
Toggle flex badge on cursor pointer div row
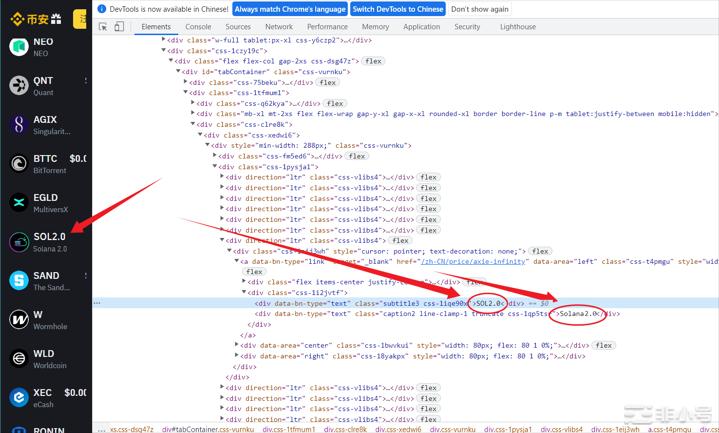tap(540, 251)
